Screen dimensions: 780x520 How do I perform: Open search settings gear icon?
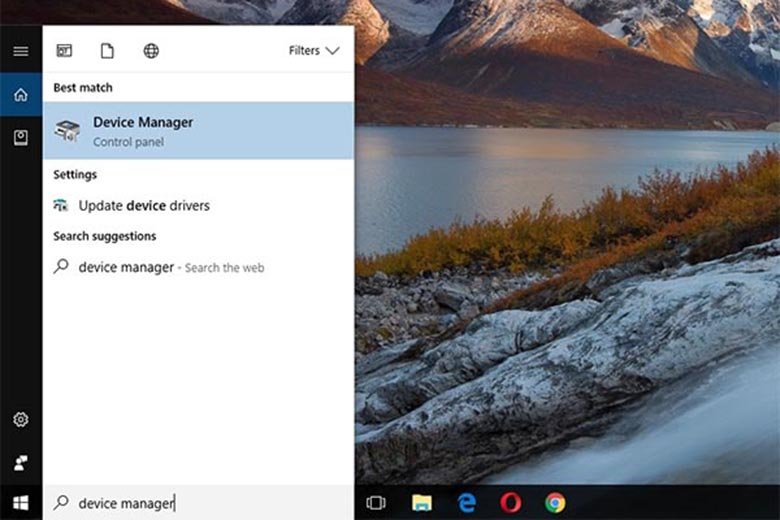21,420
